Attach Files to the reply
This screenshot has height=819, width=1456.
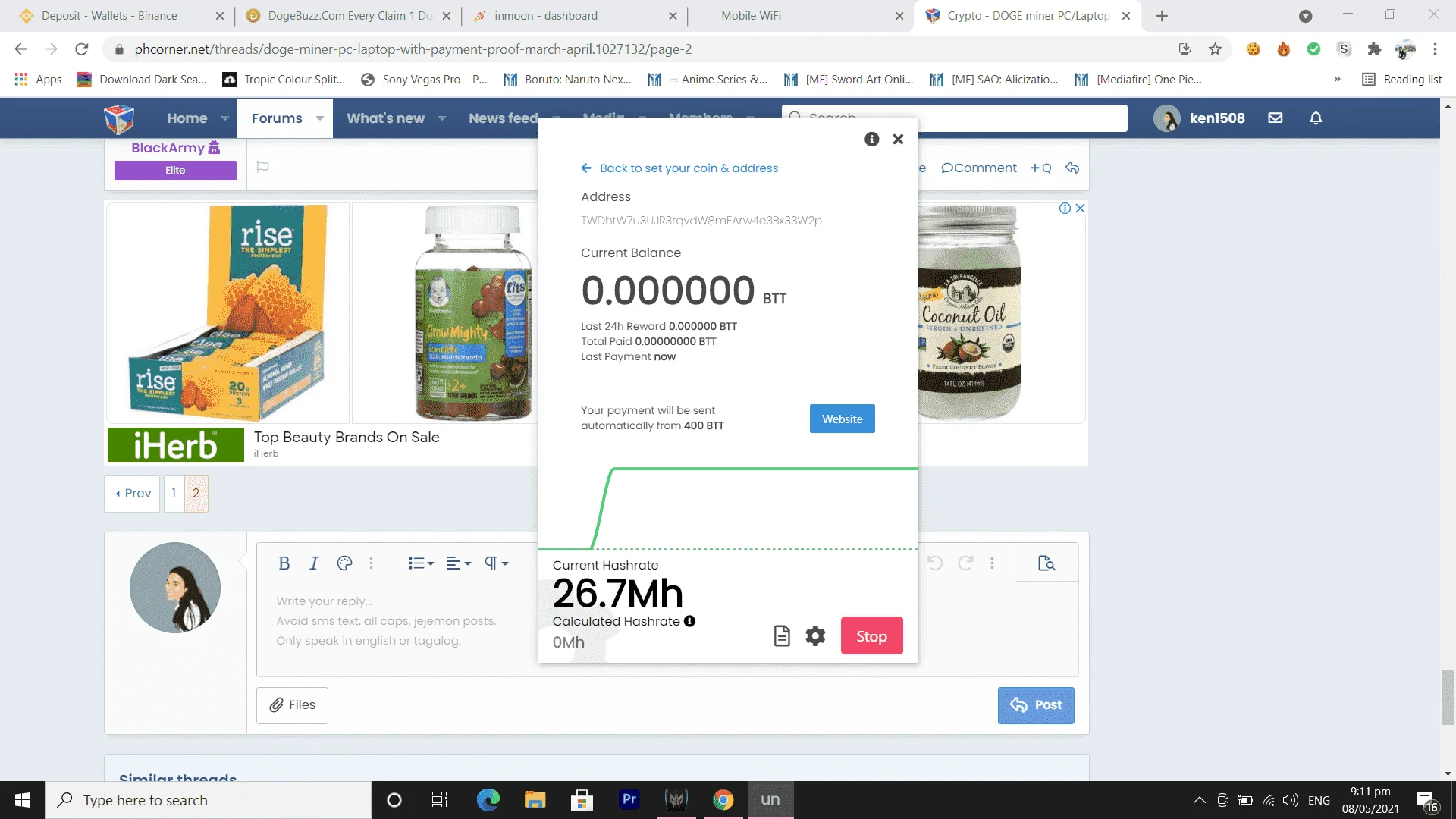click(292, 705)
